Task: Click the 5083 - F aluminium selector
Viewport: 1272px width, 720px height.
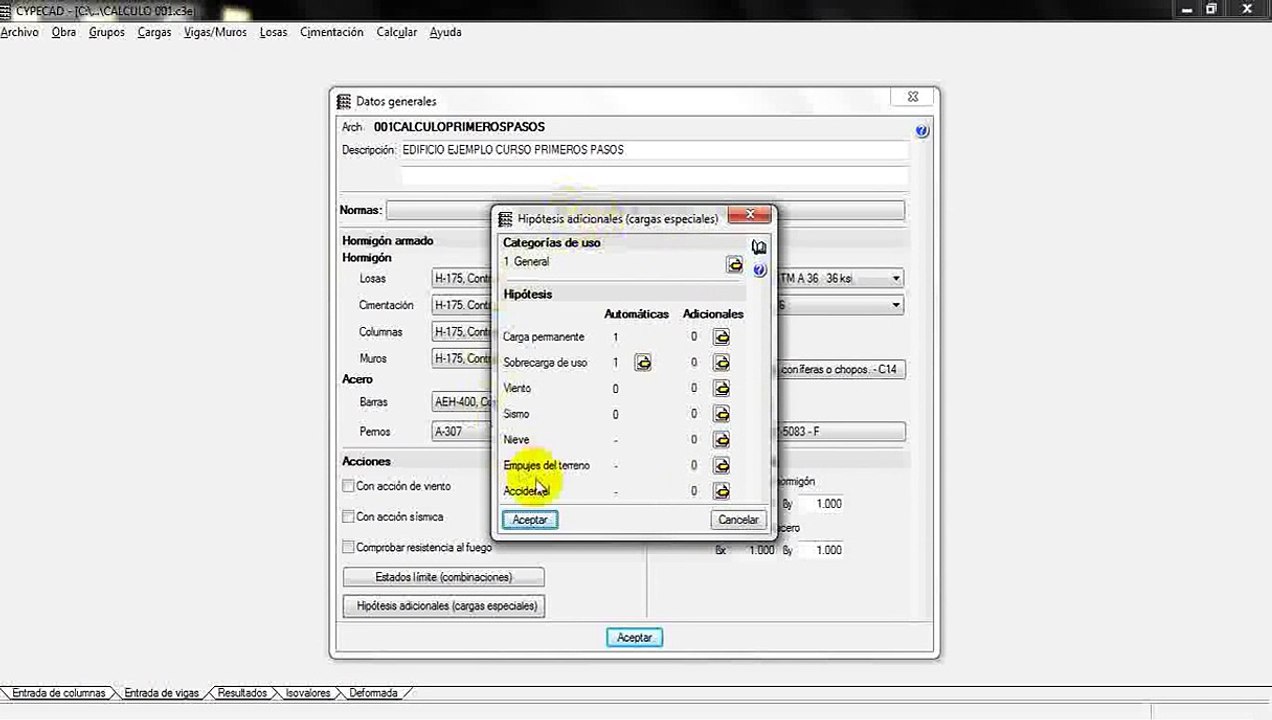Action: 840,432
